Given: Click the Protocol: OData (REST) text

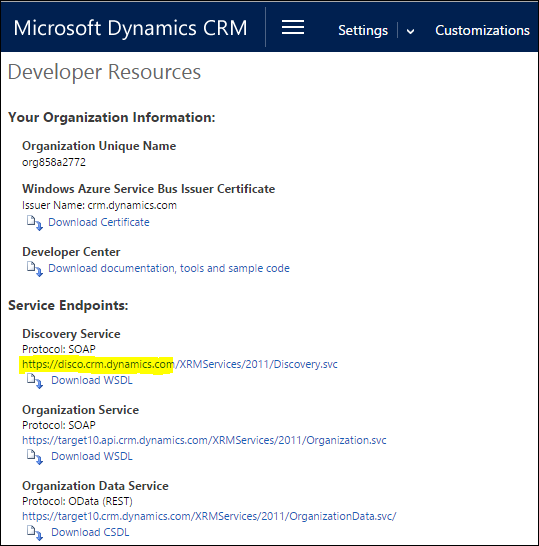Looking at the screenshot, I should 77,501.
